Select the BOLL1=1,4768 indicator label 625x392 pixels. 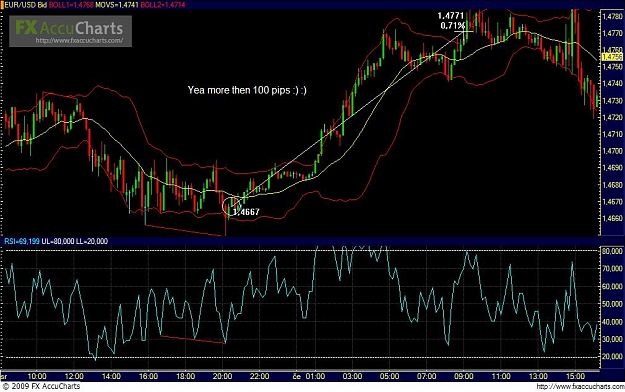pyautogui.click(x=71, y=5)
